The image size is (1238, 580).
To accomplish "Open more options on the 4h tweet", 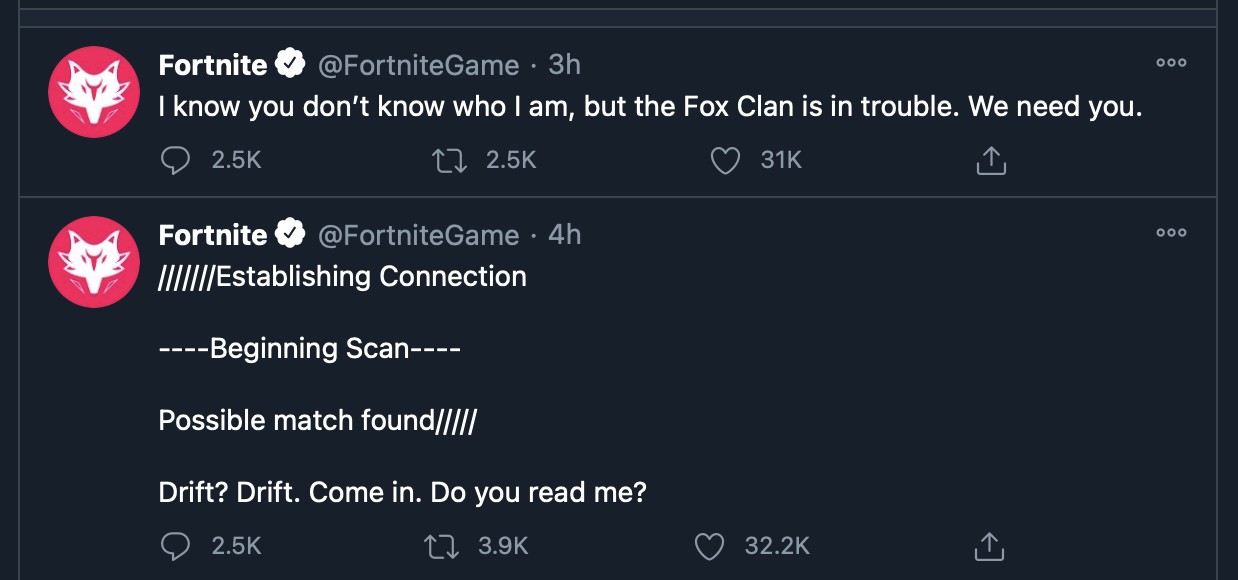I will click(x=1171, y=233).
